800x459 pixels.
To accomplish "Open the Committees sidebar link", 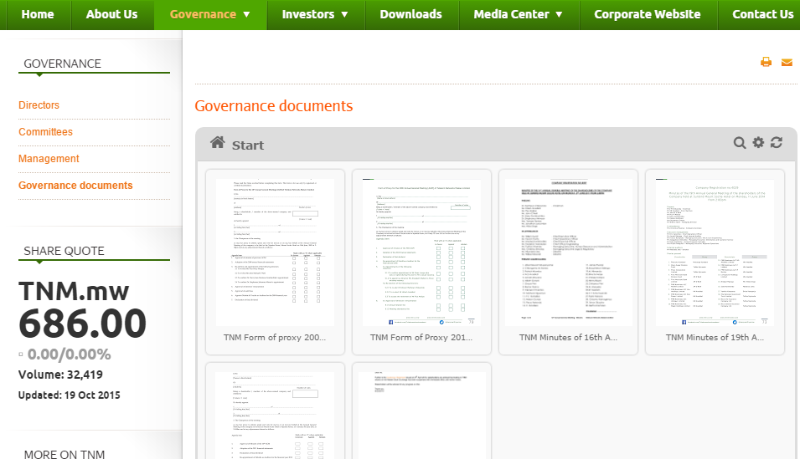I will 45,132.
